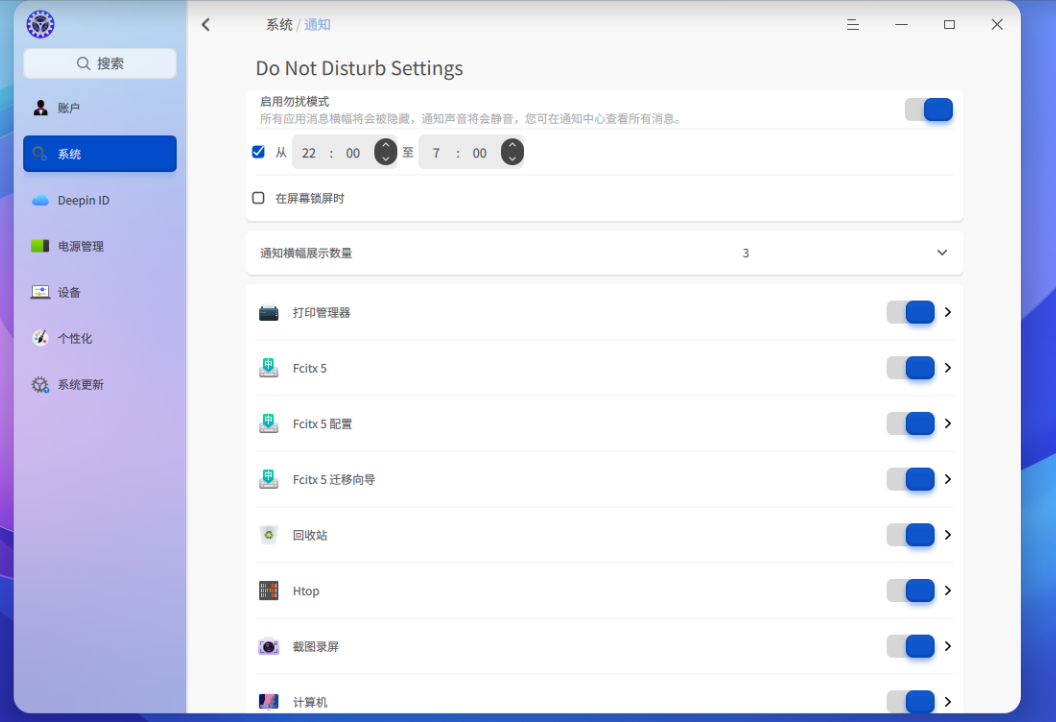Click the 系统 sidebar magnifier icon

point(40,154)
